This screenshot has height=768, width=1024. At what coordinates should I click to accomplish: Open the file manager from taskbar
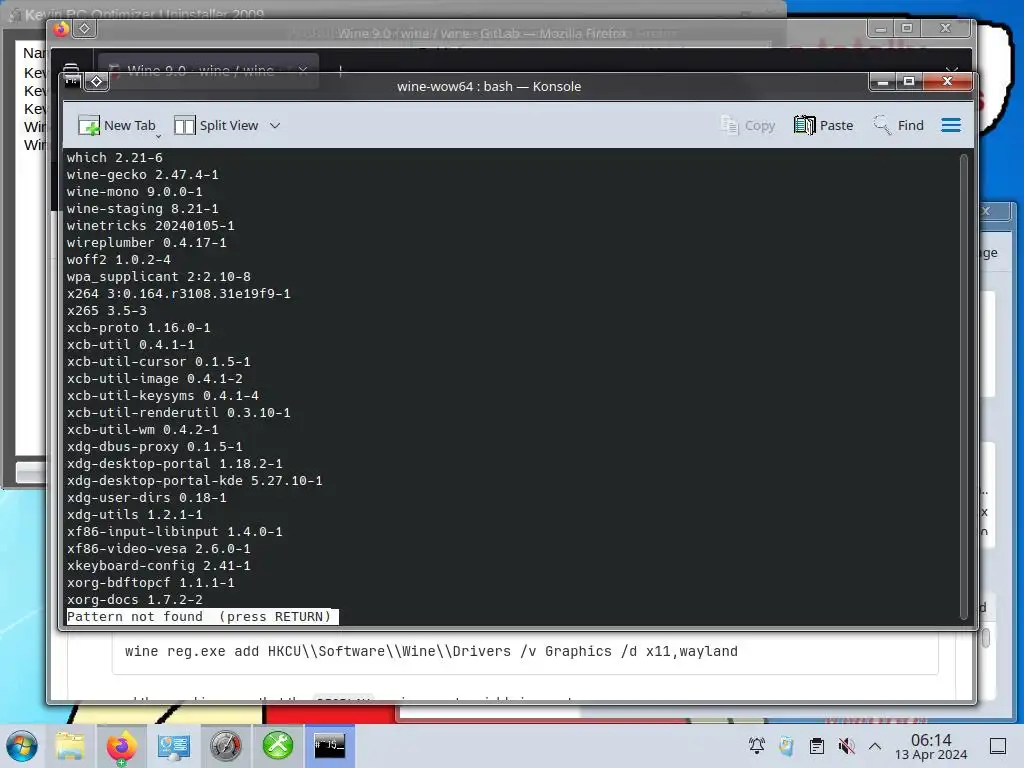(x=70, y=746)
